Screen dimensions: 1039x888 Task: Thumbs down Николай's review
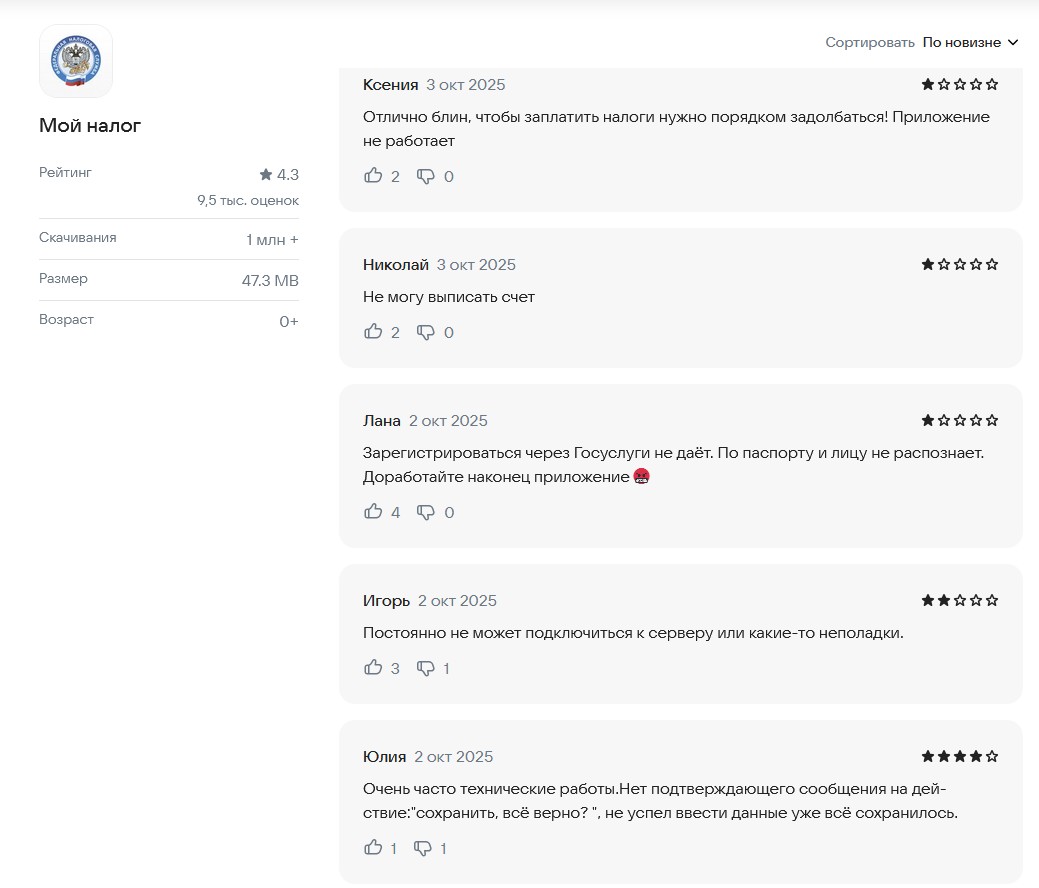[x=426, y=332]
